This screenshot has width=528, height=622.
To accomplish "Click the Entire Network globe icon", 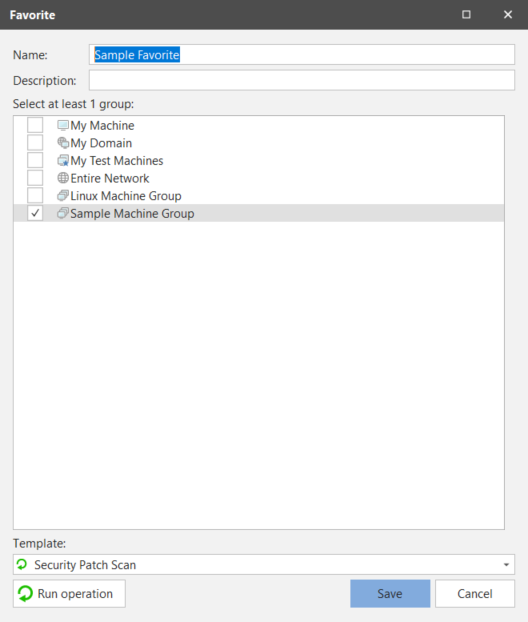I will [63, 178].
